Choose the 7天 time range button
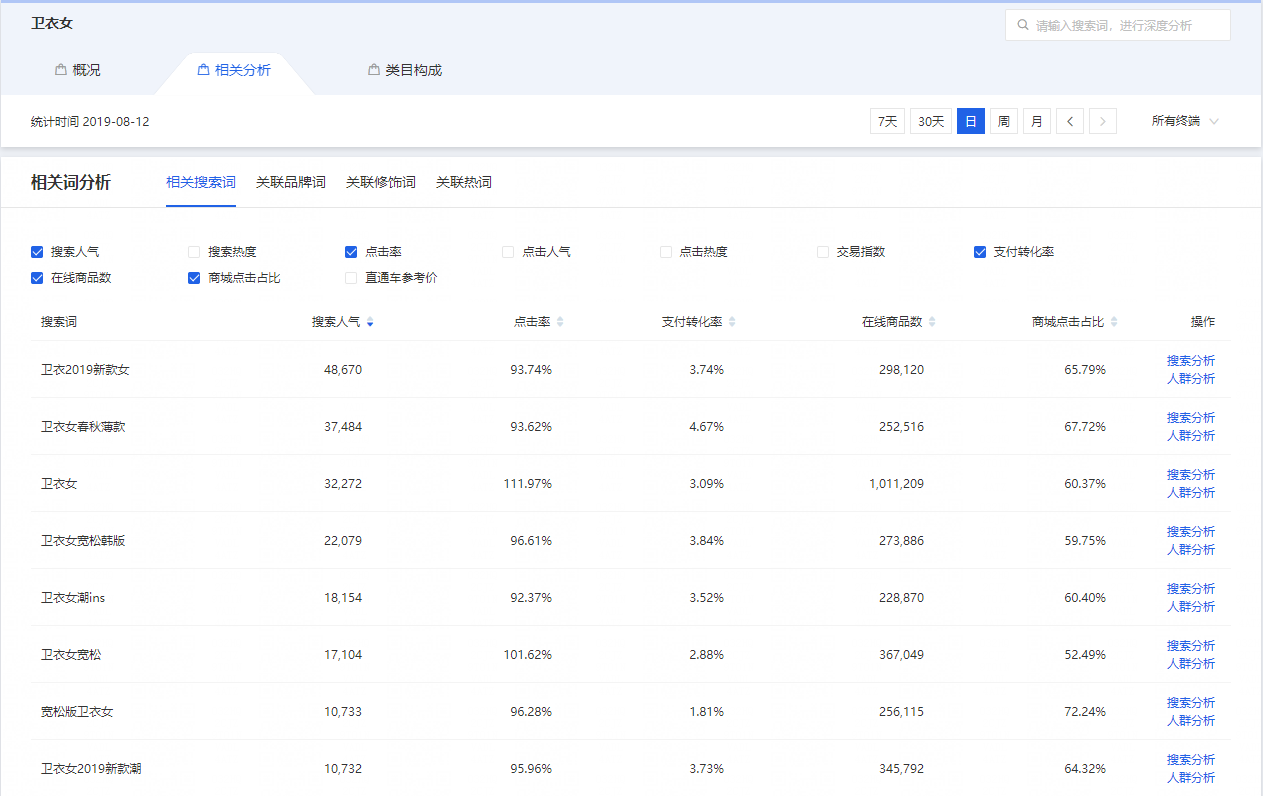1263x796 pixels. coord(887,122)
